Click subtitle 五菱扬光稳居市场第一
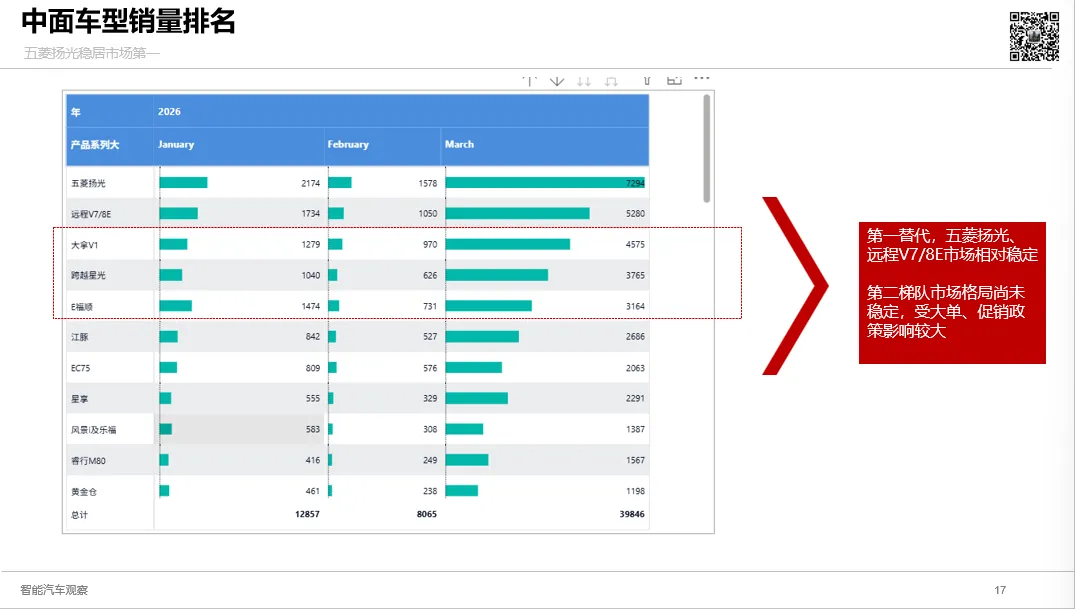Viewport: 1075px width, 609px height. [x=92, y=53]
